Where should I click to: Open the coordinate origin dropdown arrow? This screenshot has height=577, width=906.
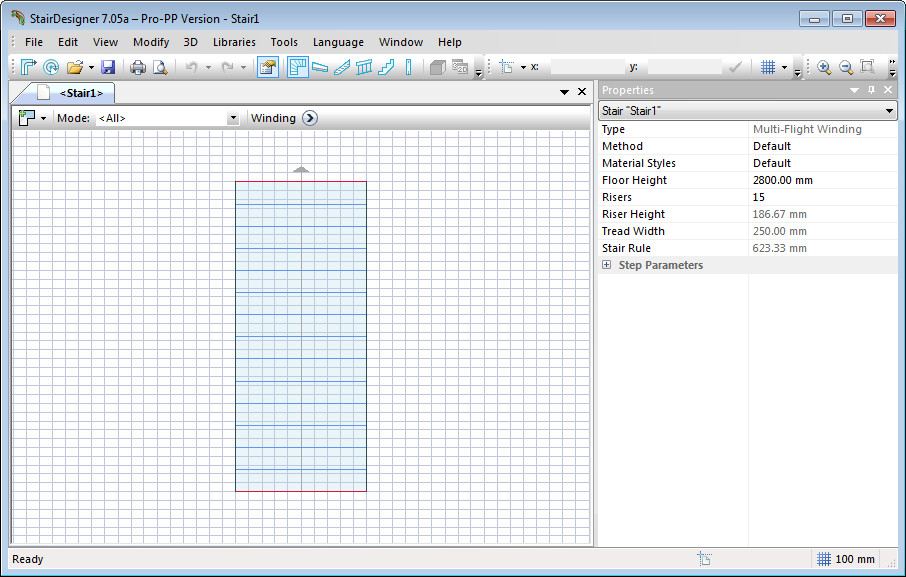pyautogui.click(x=523, y=68)
